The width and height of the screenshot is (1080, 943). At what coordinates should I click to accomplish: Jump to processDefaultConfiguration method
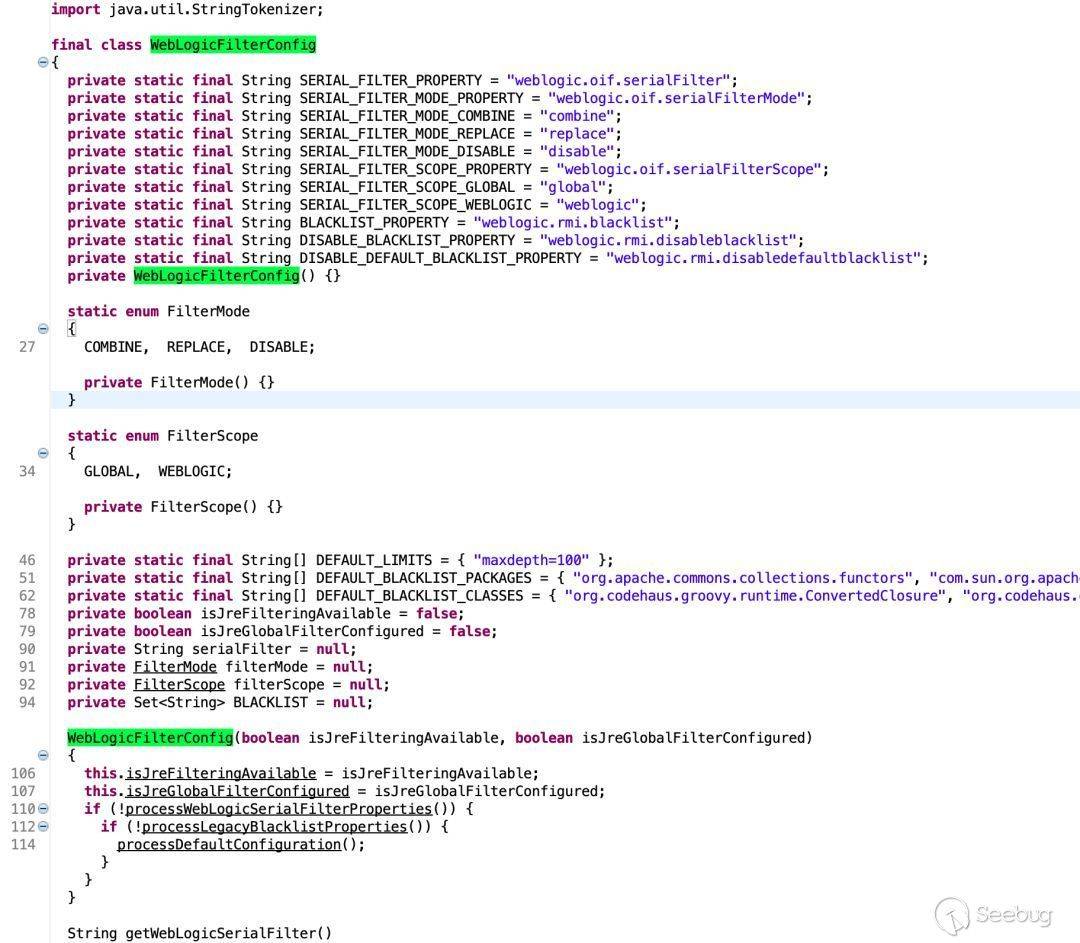coord(229,844)
